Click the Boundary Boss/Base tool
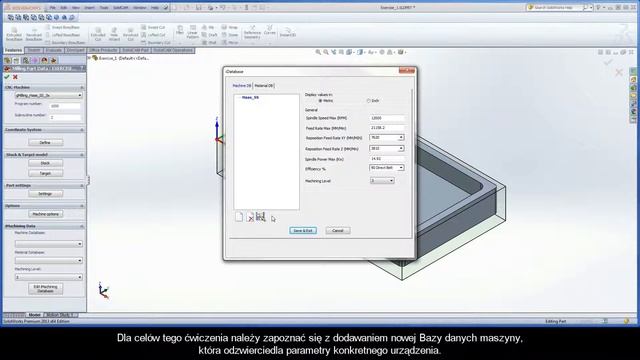The image size is (640, 360). [65, 42]
